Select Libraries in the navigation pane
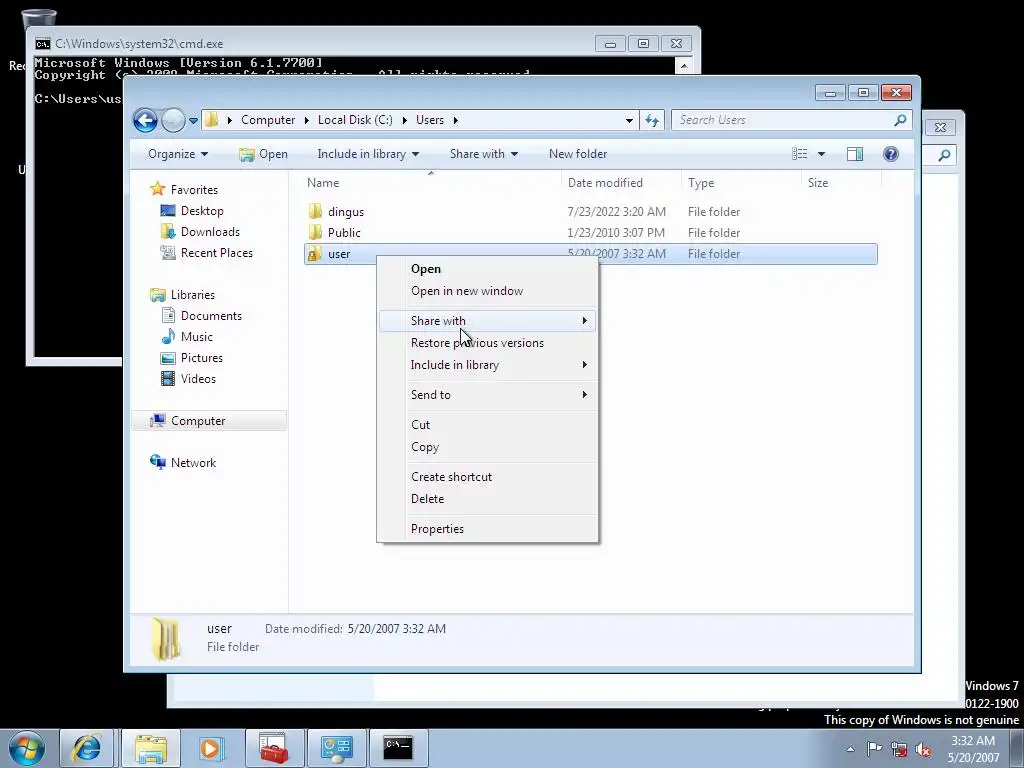This screenshot has height=768, width=1024. coord(193,295)
